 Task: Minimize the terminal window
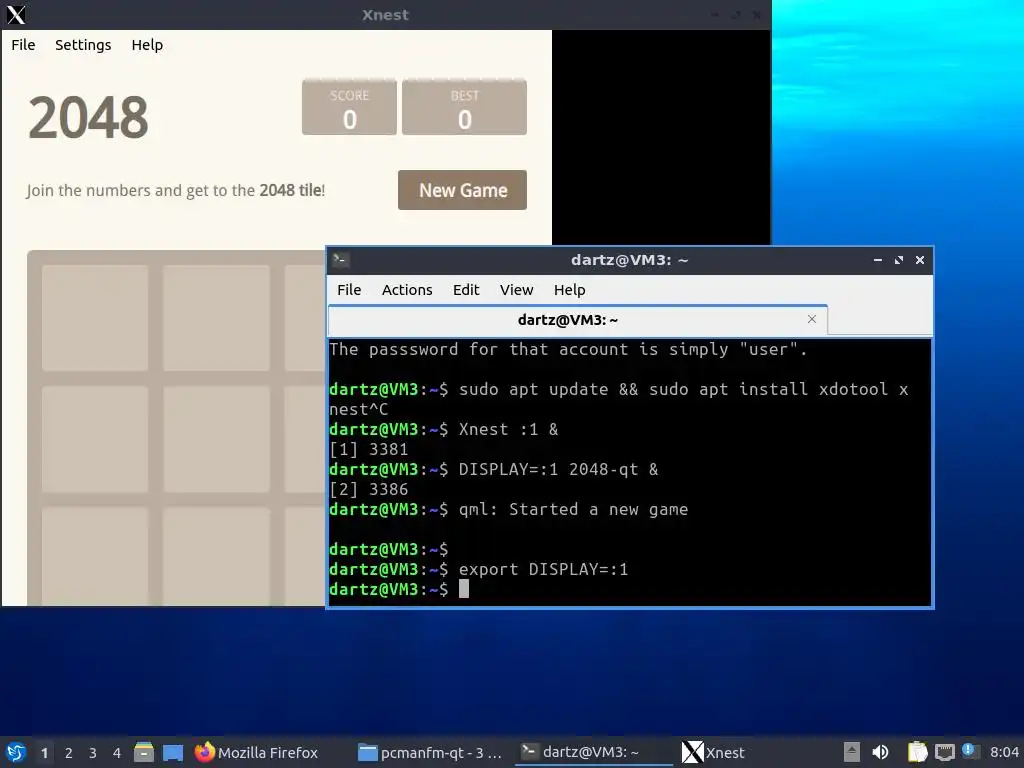[x=878, y=260]
